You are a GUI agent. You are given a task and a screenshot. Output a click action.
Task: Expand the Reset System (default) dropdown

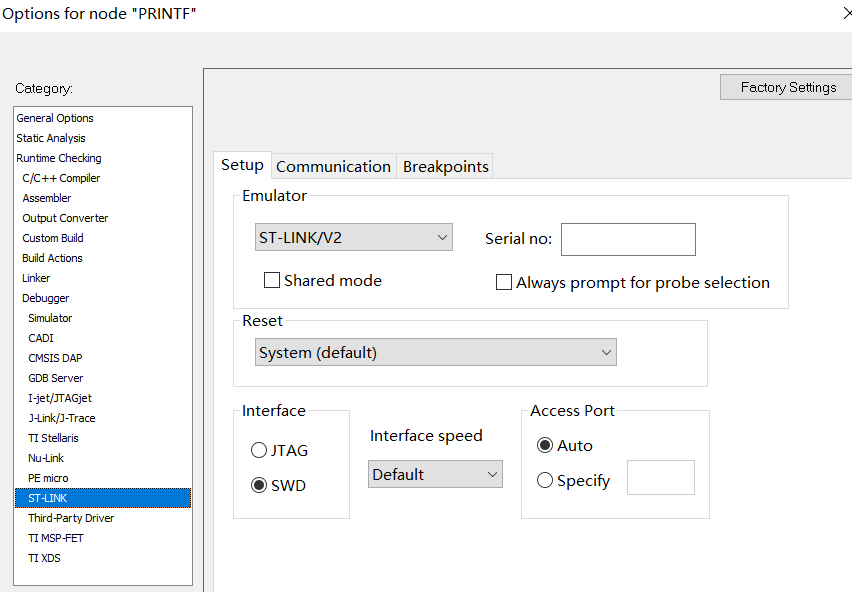pyautogui.click(x=436, y=352)
